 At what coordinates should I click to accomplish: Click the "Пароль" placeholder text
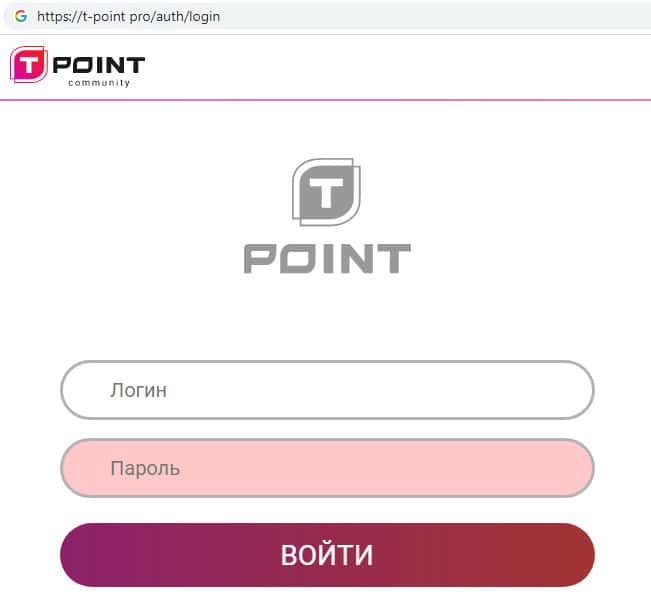pyautogui.click(x=145, y=468)
